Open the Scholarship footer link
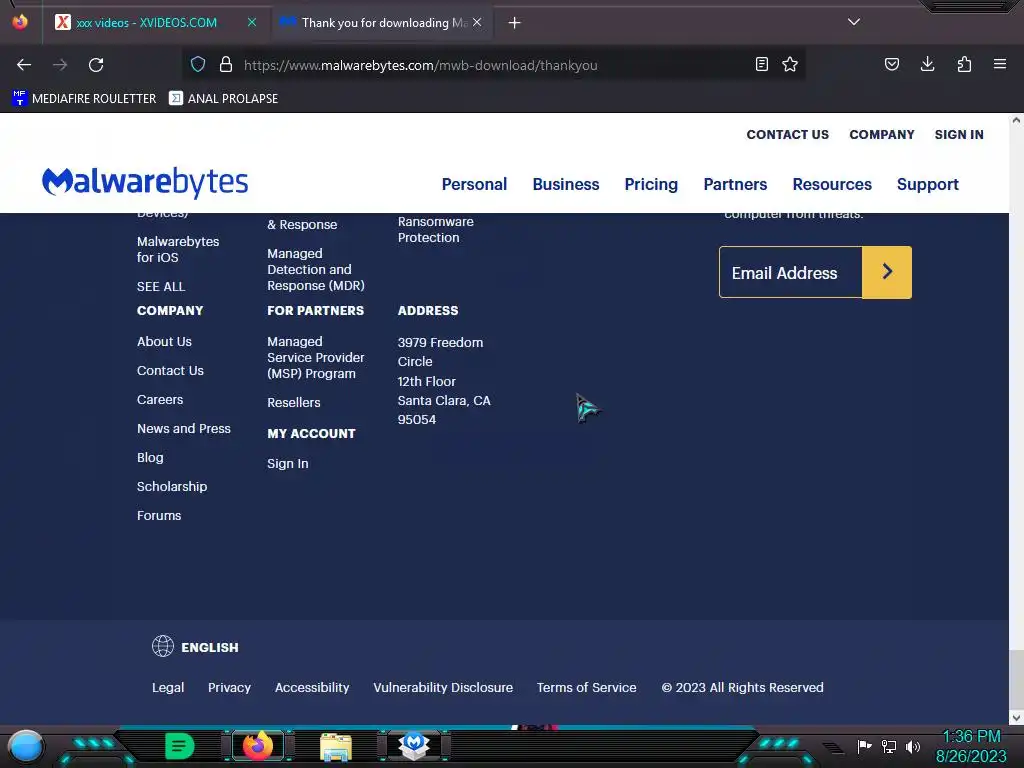The image size is (1024, 768). (x=172, y=487)
